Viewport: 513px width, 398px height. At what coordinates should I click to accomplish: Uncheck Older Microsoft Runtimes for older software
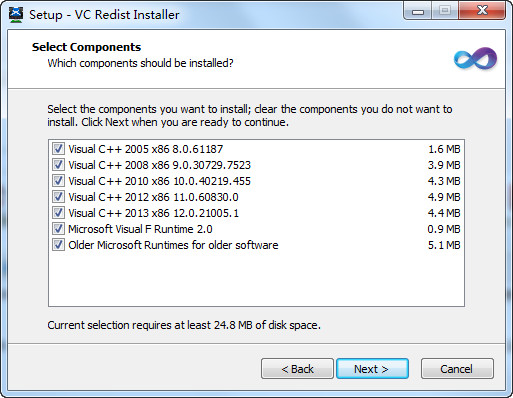click(58, 245)
